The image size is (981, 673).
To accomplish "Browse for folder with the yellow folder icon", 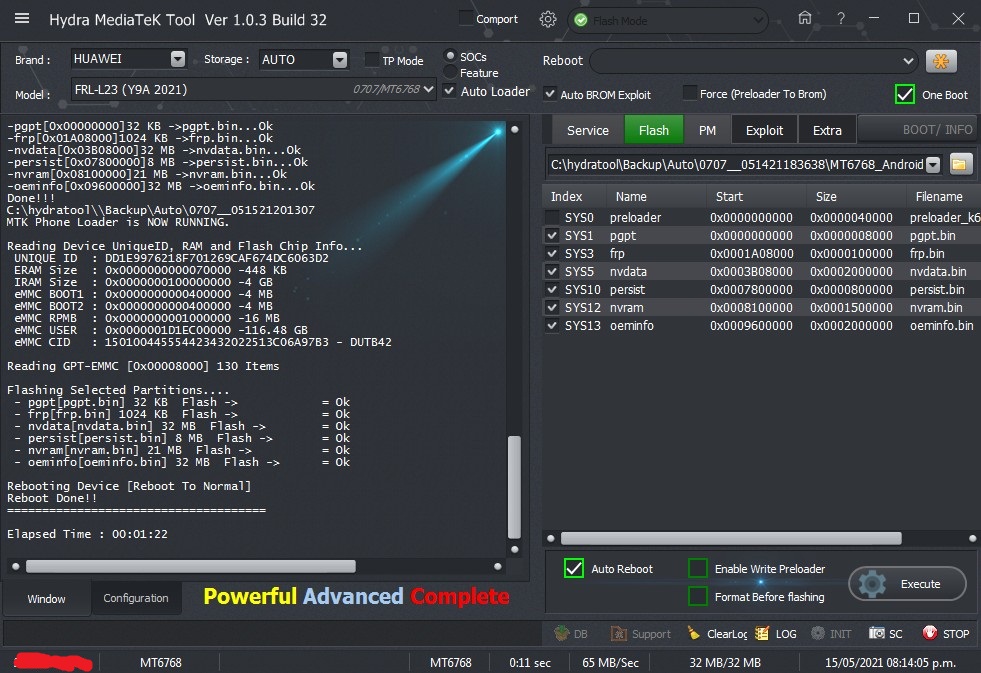I will coord(959,164).
